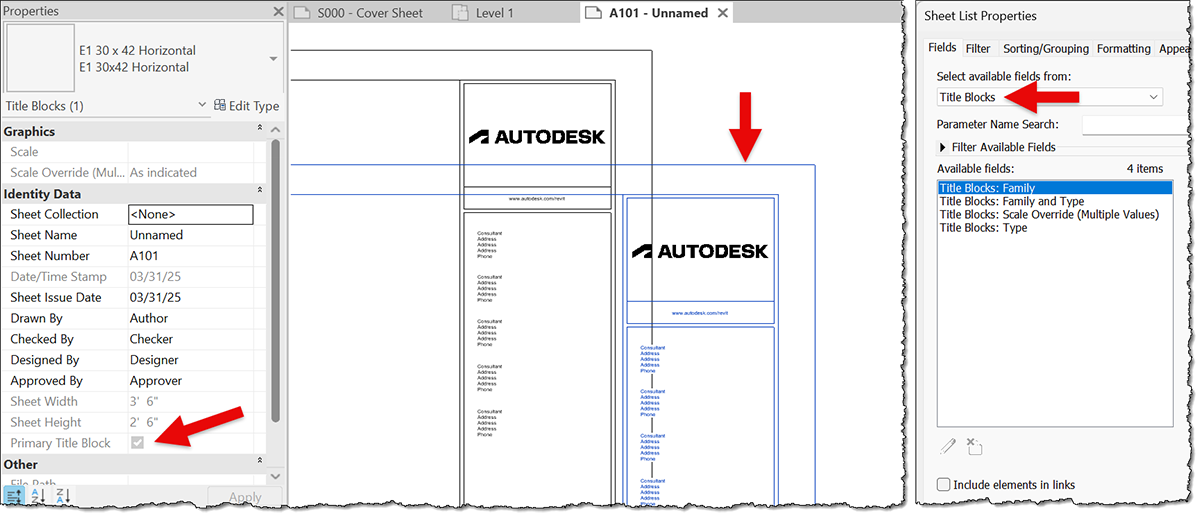Open the Sorting/Grouping tab

click(x=1046, y=48)
